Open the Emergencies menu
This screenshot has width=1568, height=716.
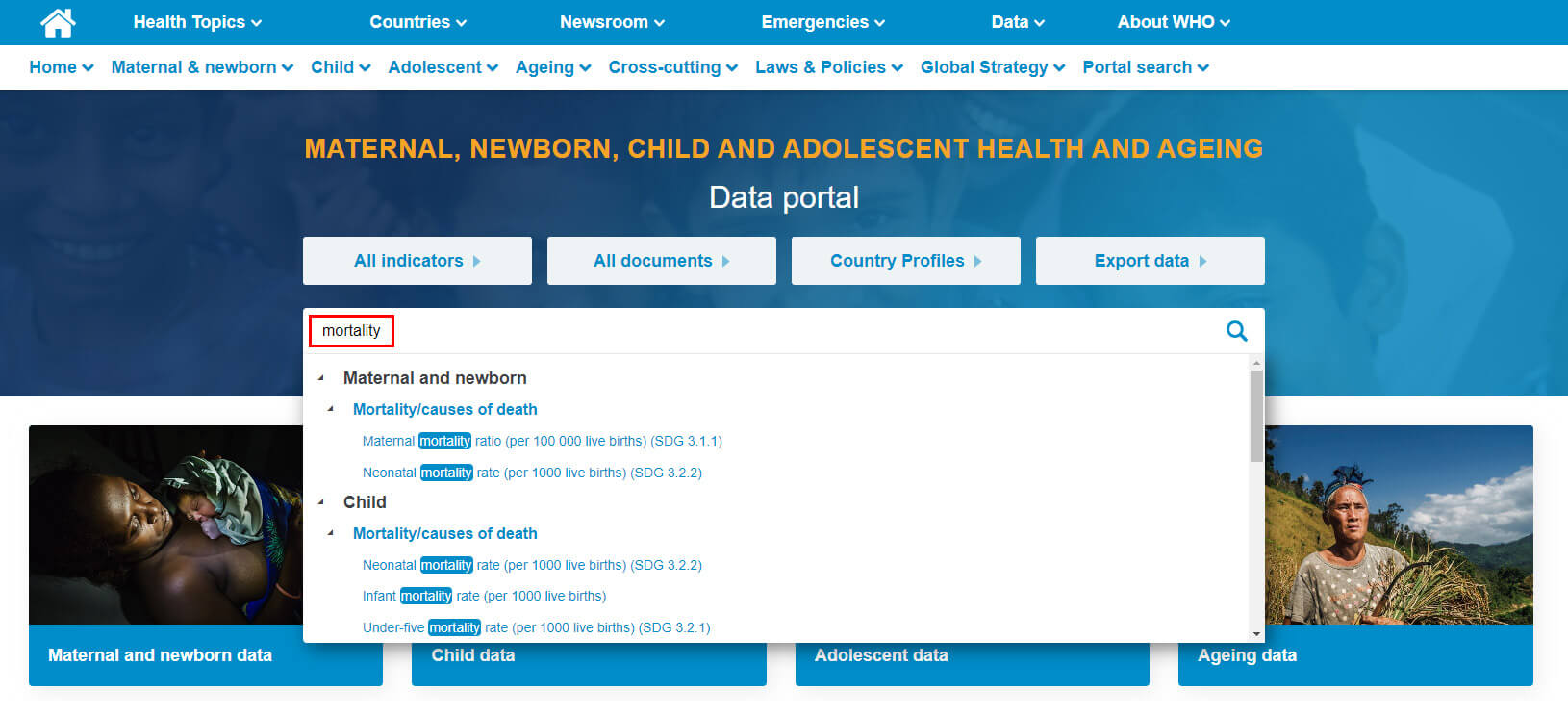pyautogui.click(x=822, y=22)
